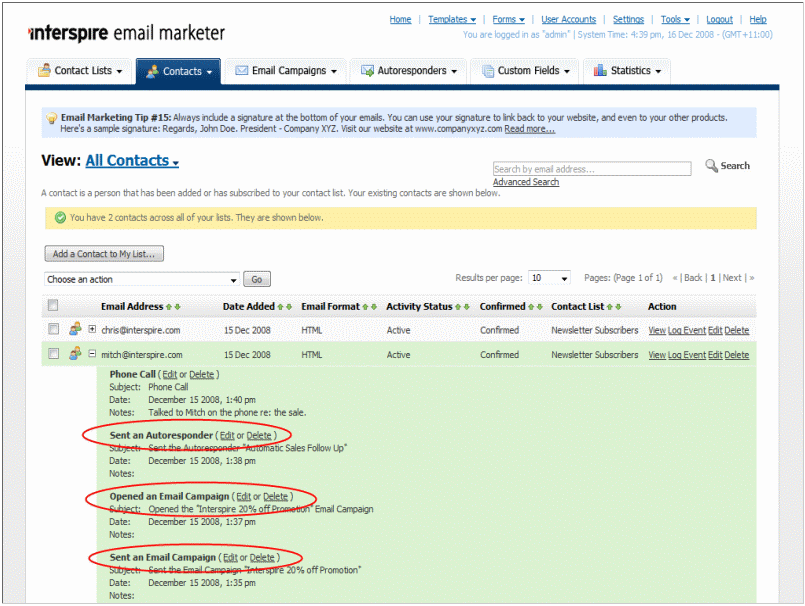Edit the Opened an Email Campaign event

[243, 497]
